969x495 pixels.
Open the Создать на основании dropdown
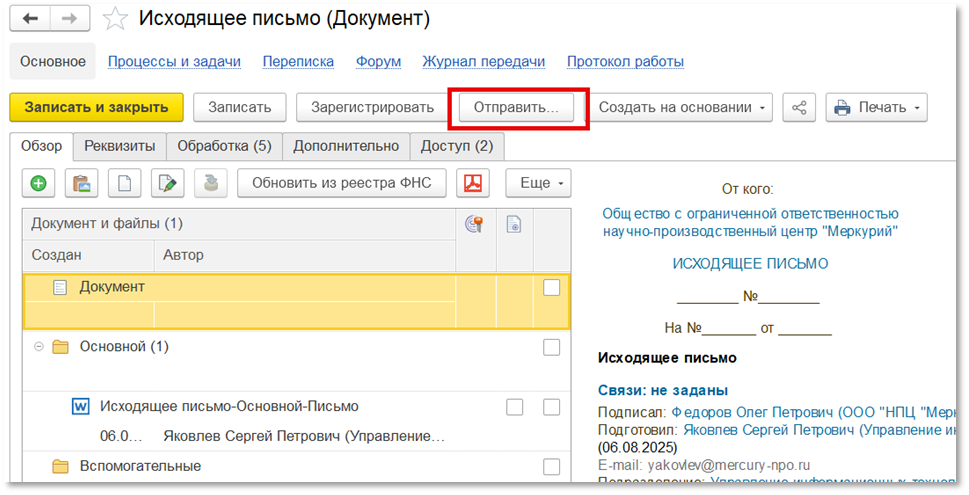click(x=682, y=108)
